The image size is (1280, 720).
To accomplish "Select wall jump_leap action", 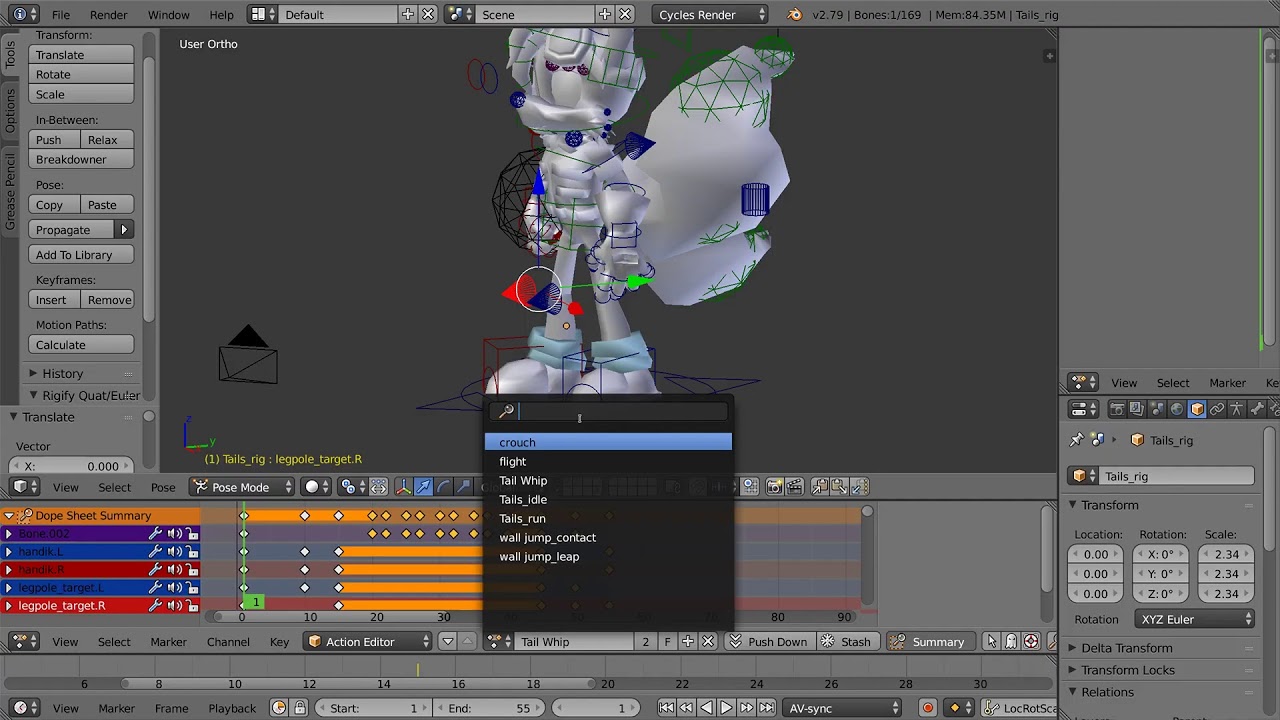I will pos(608,556).
